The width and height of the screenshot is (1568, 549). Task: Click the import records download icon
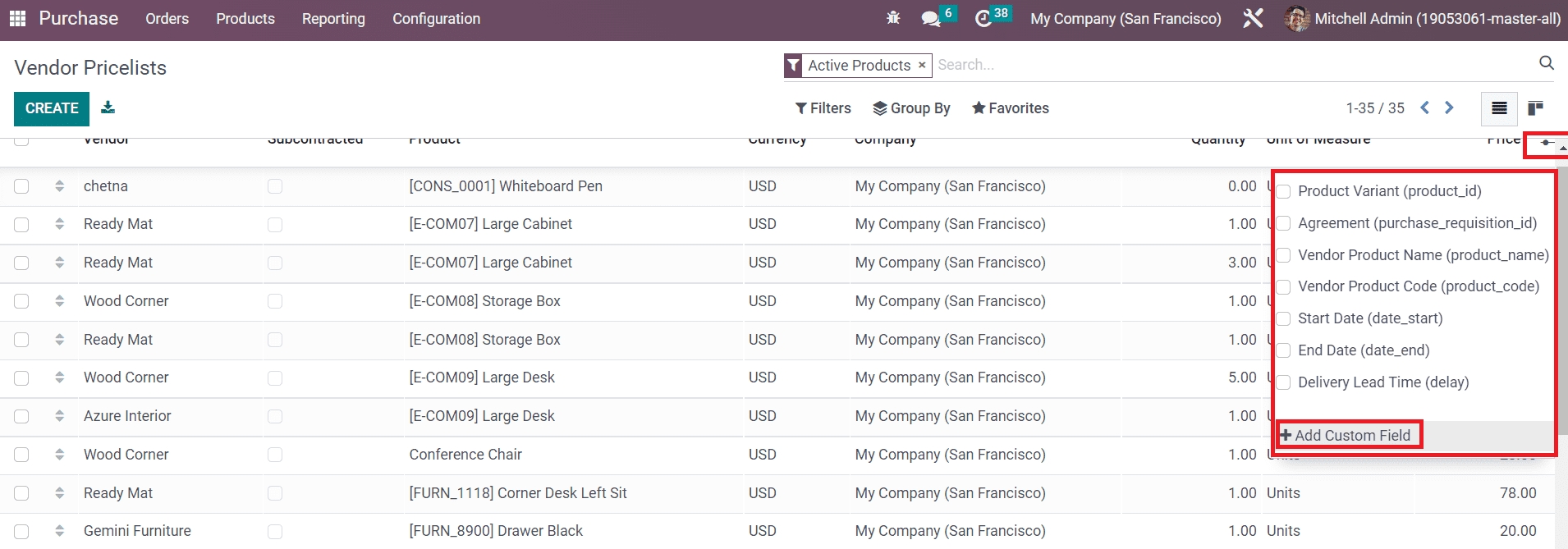108,108
